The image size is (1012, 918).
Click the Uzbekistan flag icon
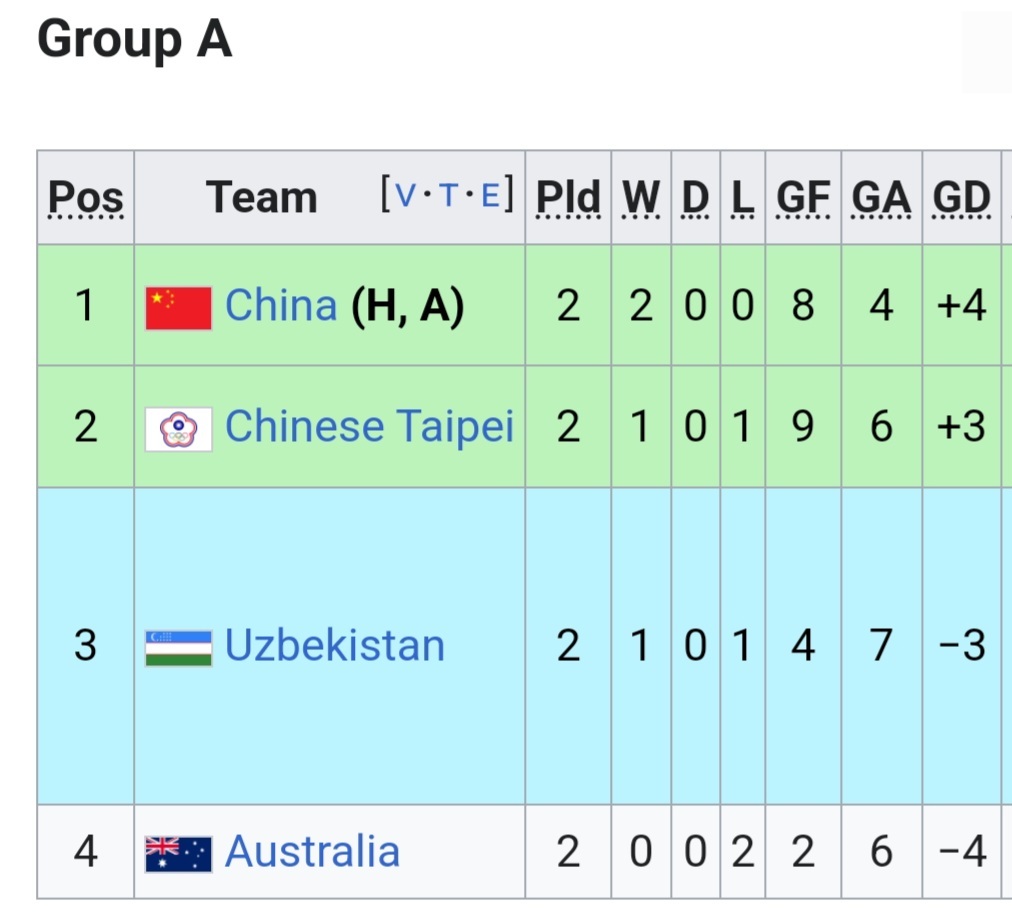pyautogui.click(x=178, y=647)
